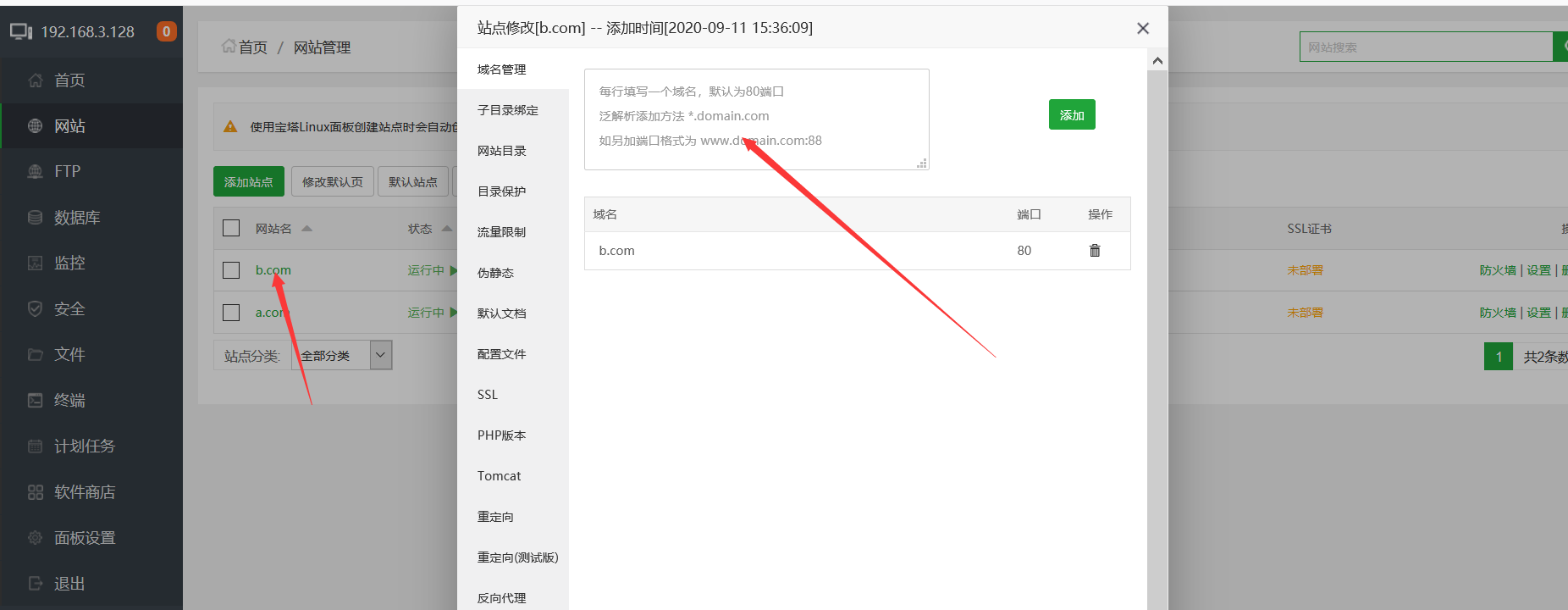Open the 目录保护 tab

tap(513, 191)
